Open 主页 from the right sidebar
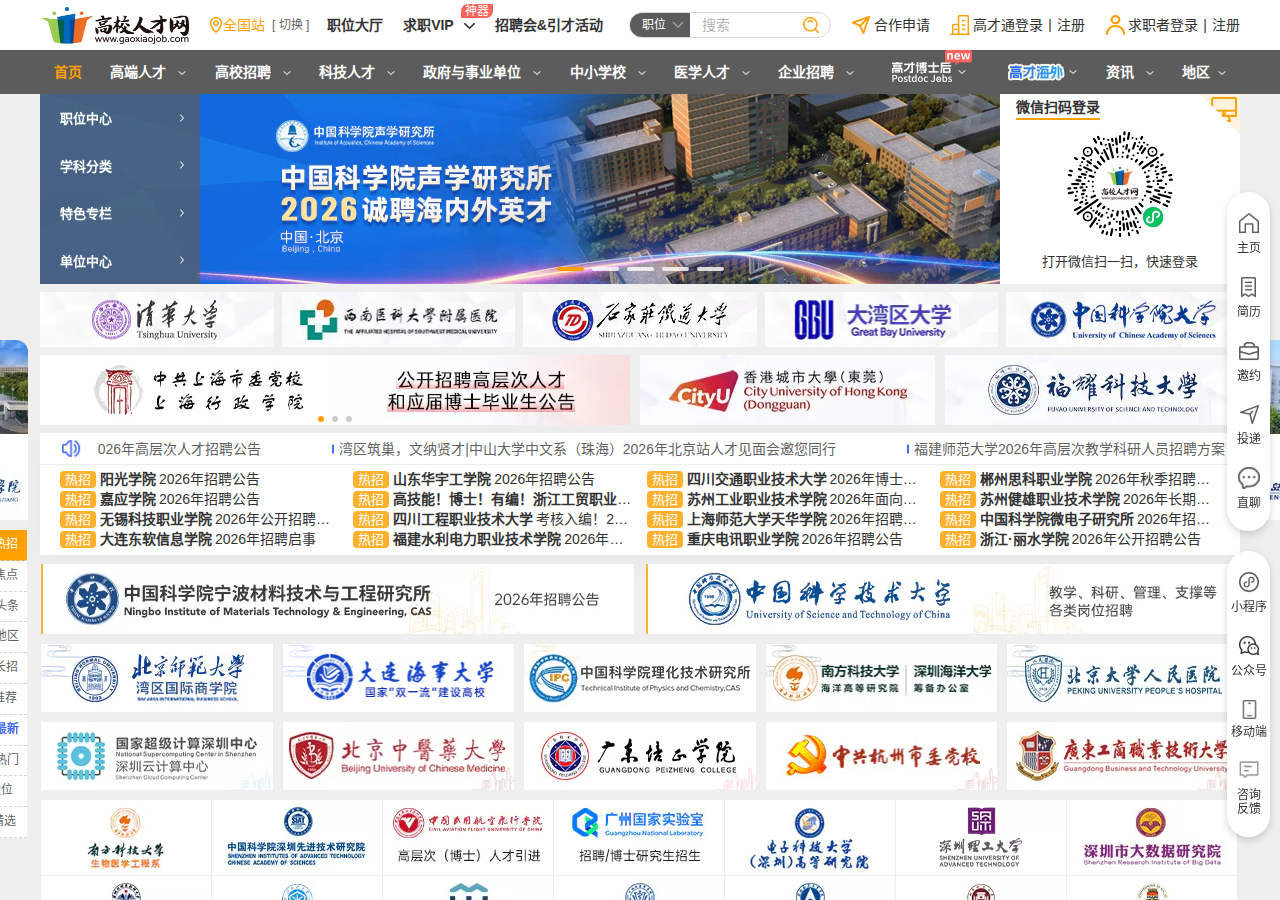The height and width of the screenshot is (900, 1280). point(1249,234)
